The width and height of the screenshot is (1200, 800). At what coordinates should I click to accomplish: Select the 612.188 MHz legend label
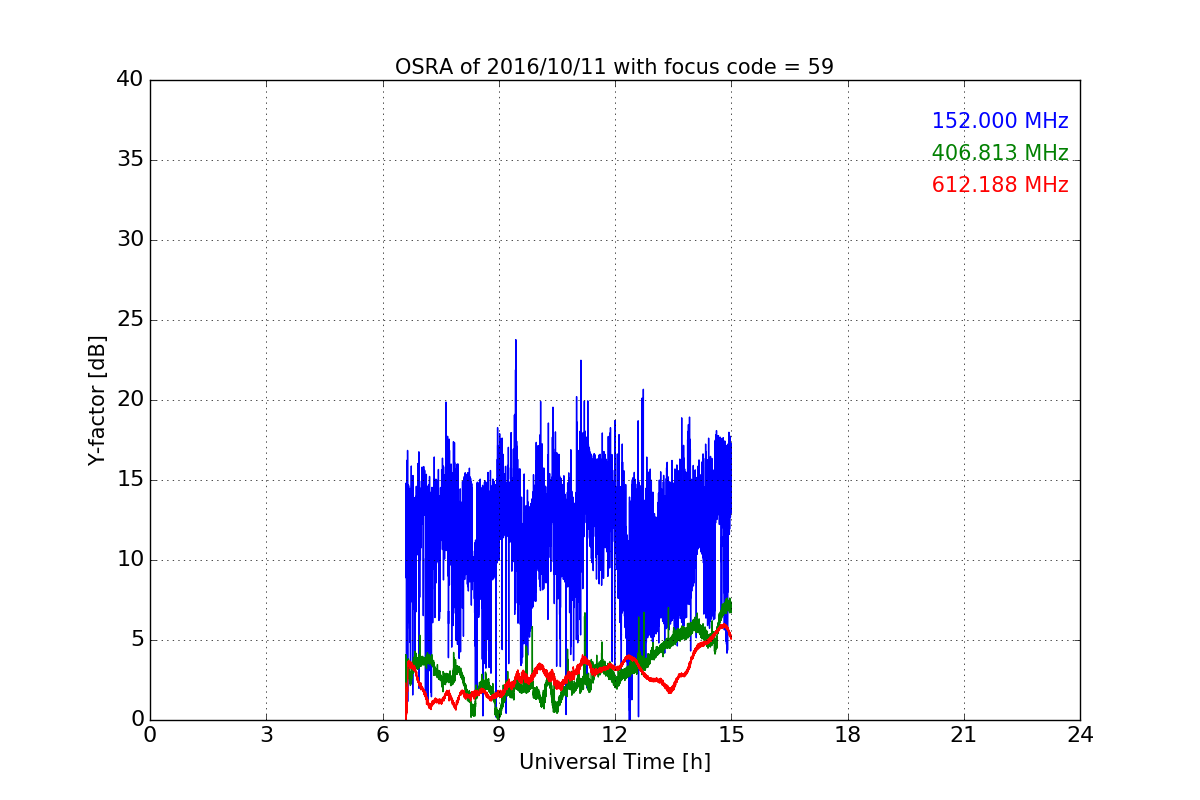(x=1000, y=185)
